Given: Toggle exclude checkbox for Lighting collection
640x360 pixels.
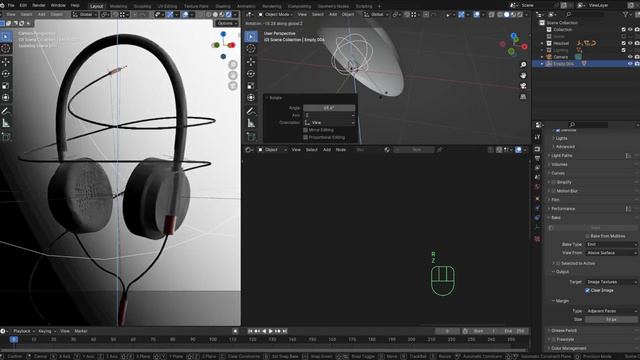Looking at the screenshot, I should click(624, 50).
